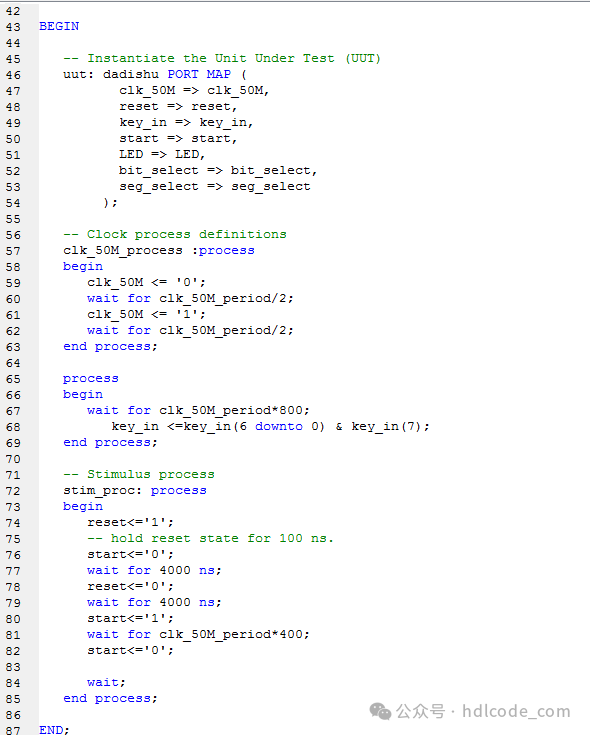Click 'uut: dadishu PORT MAP (' line
Screen dimensions: 590x735
click(155, 74)
